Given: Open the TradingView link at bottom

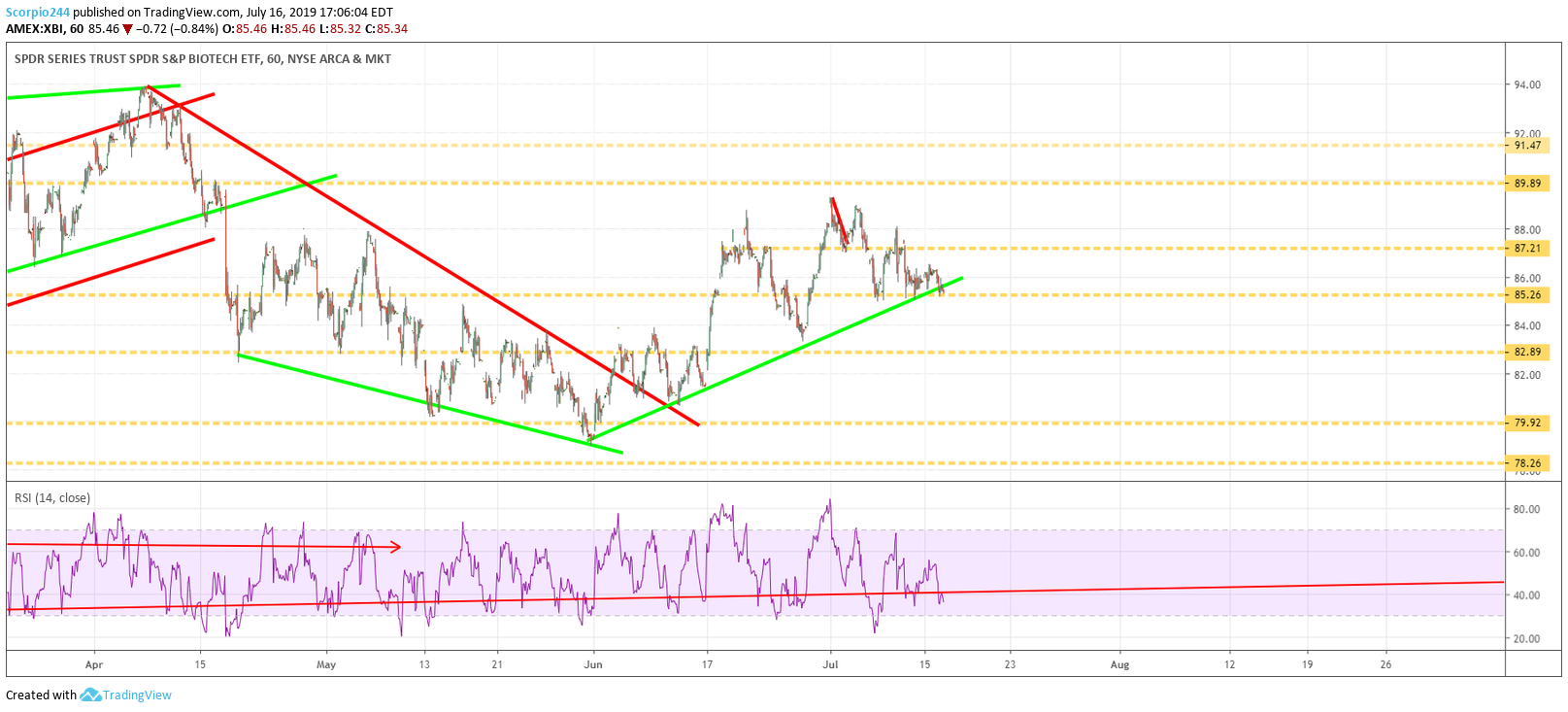Looking at the screenshot, I should (137, 695).
